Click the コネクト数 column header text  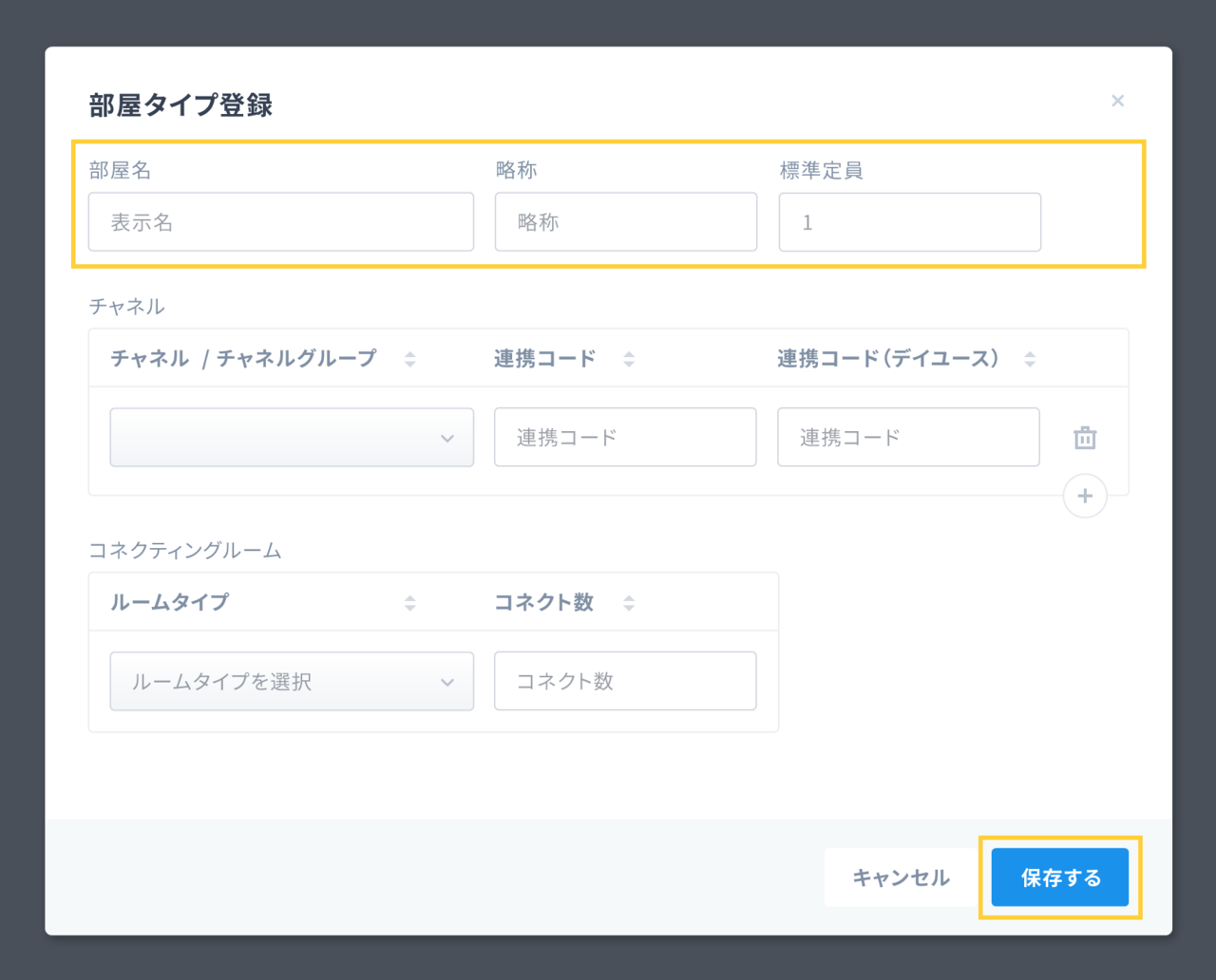[543, 603]
